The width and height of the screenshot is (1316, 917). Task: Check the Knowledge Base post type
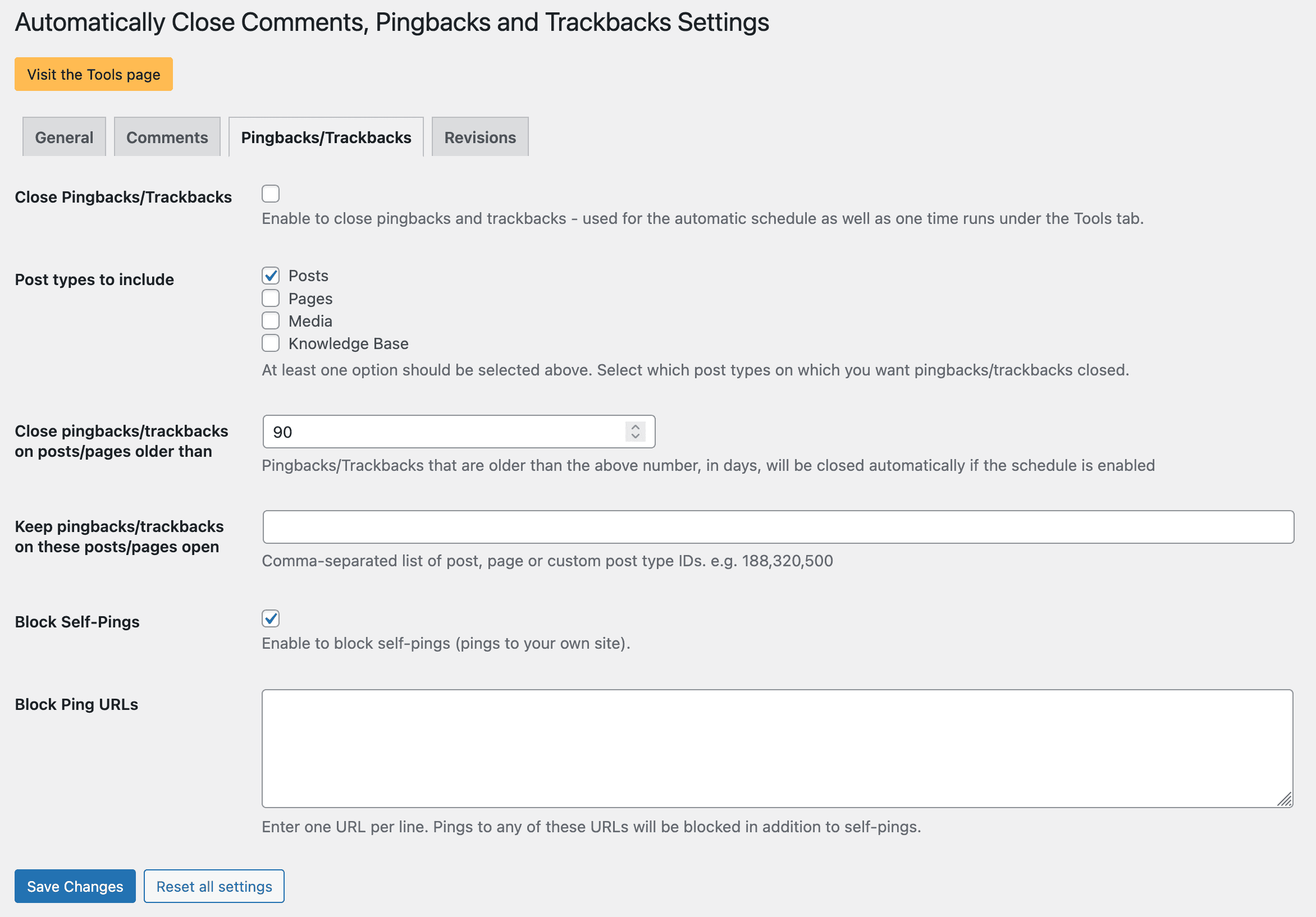click(271, 343)
